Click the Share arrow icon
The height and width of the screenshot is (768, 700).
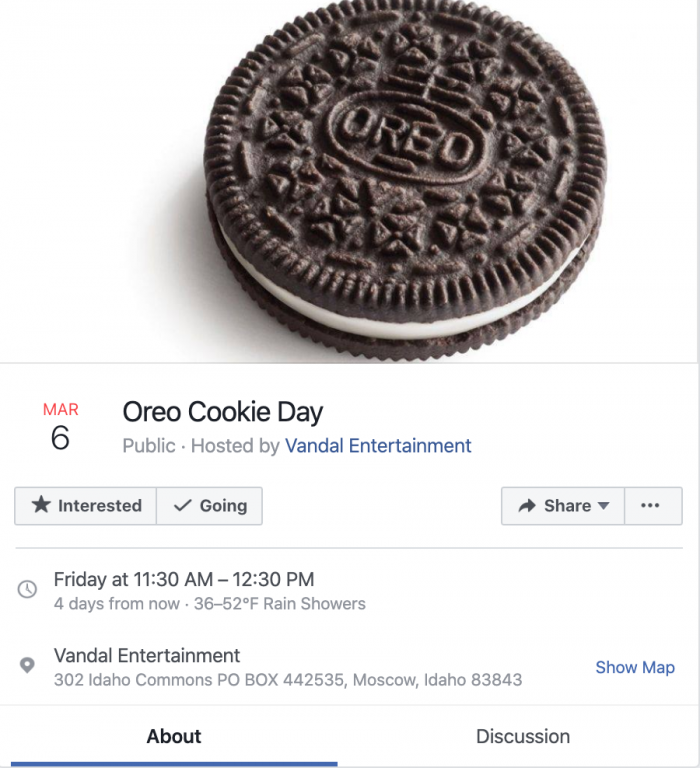point(527,506)
